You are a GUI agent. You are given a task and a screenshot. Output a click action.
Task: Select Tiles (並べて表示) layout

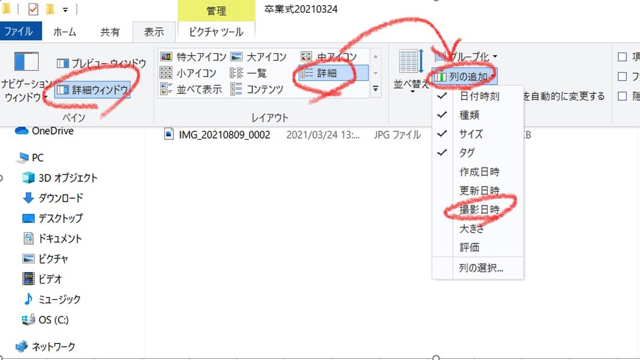(191, 89)
